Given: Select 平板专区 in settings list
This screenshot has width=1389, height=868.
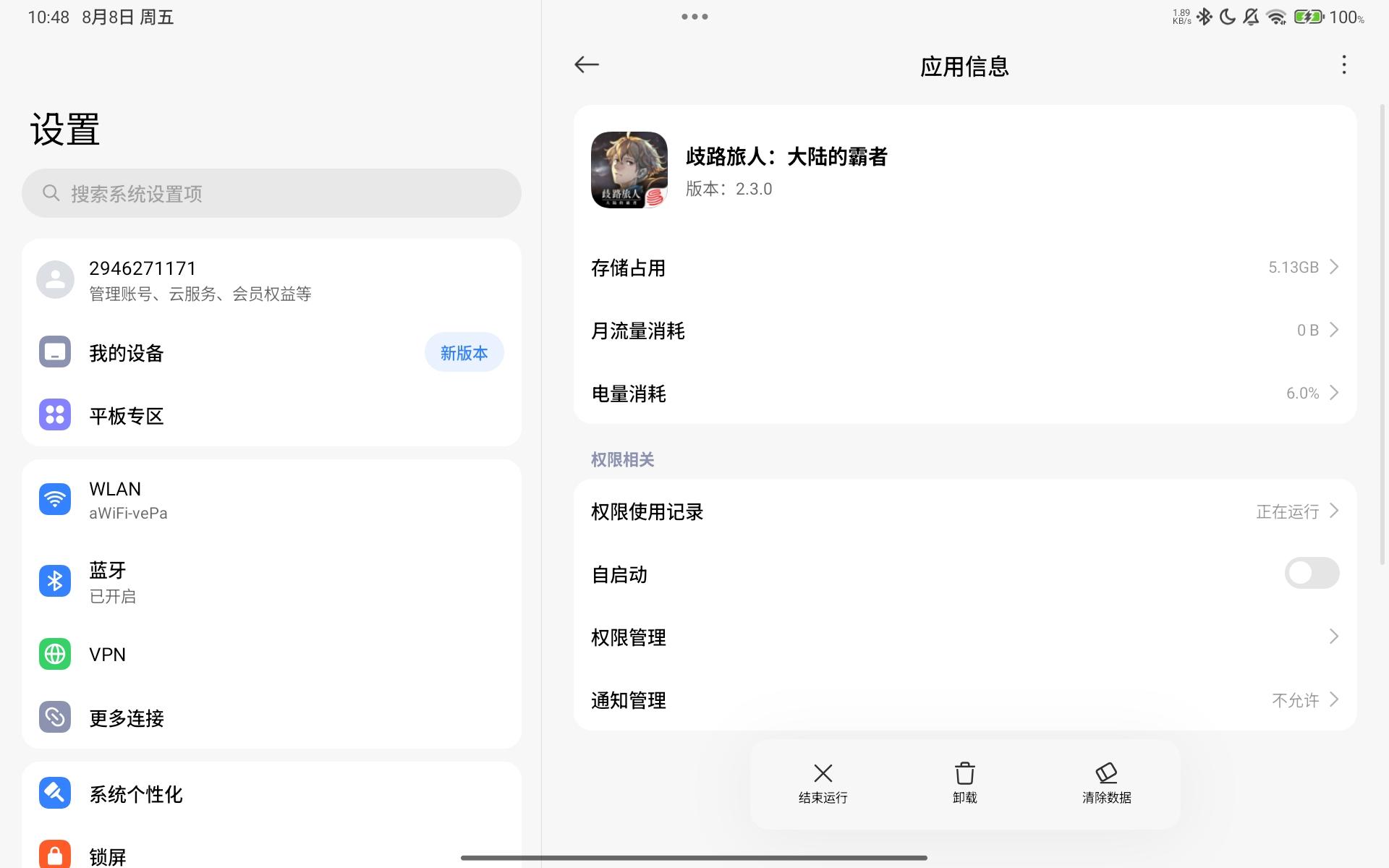Looking at the screenshot, I should [x=127, y=416].
